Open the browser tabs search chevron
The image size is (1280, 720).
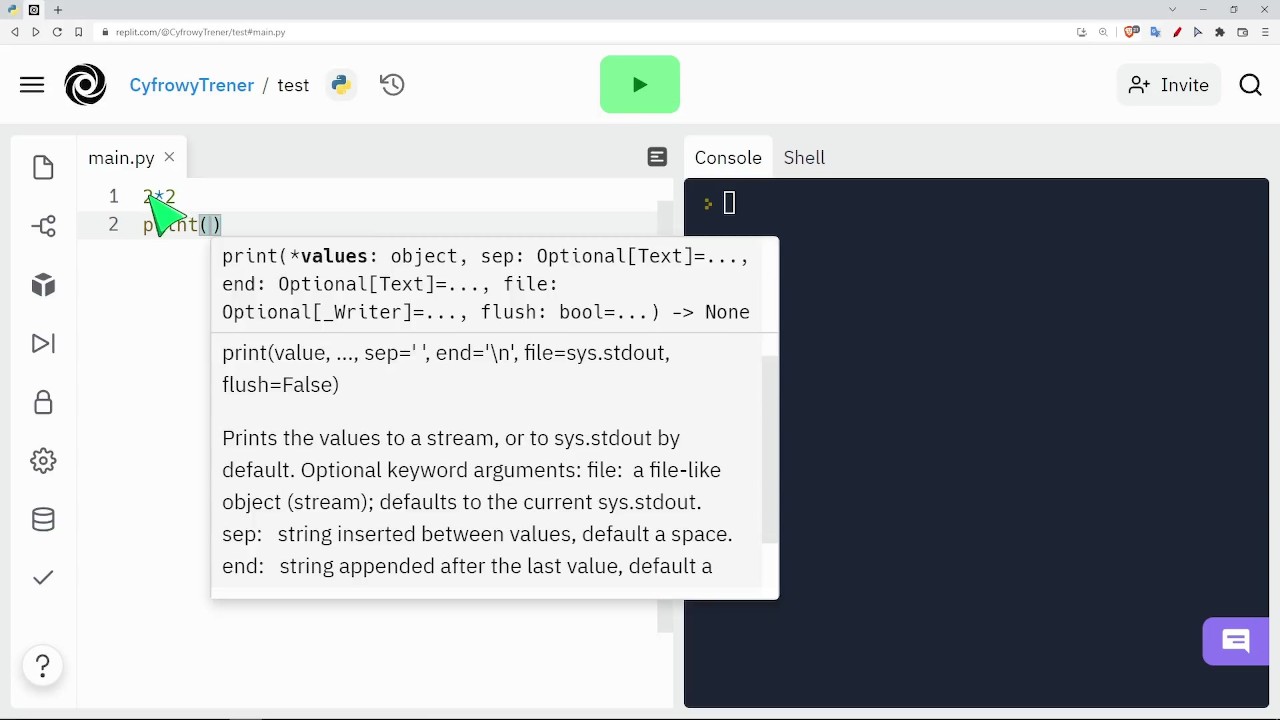pyautogui.click(x=1172, y=9)
